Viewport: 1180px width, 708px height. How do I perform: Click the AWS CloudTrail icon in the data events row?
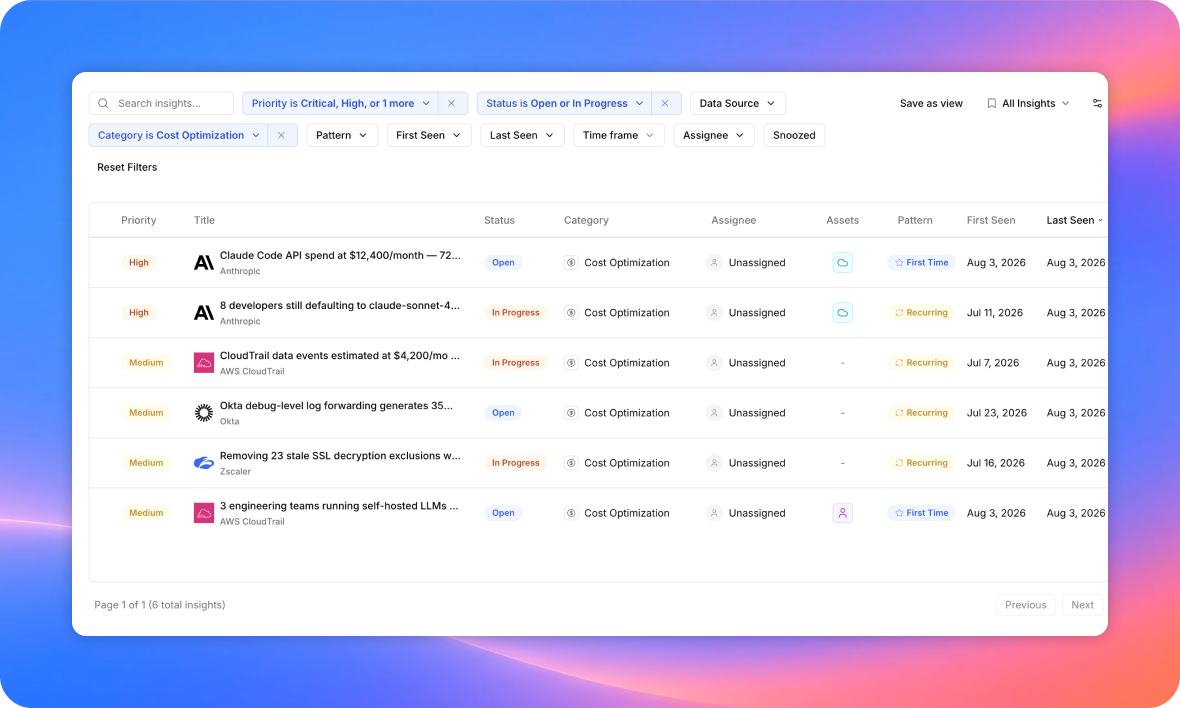tap(204, 363)
